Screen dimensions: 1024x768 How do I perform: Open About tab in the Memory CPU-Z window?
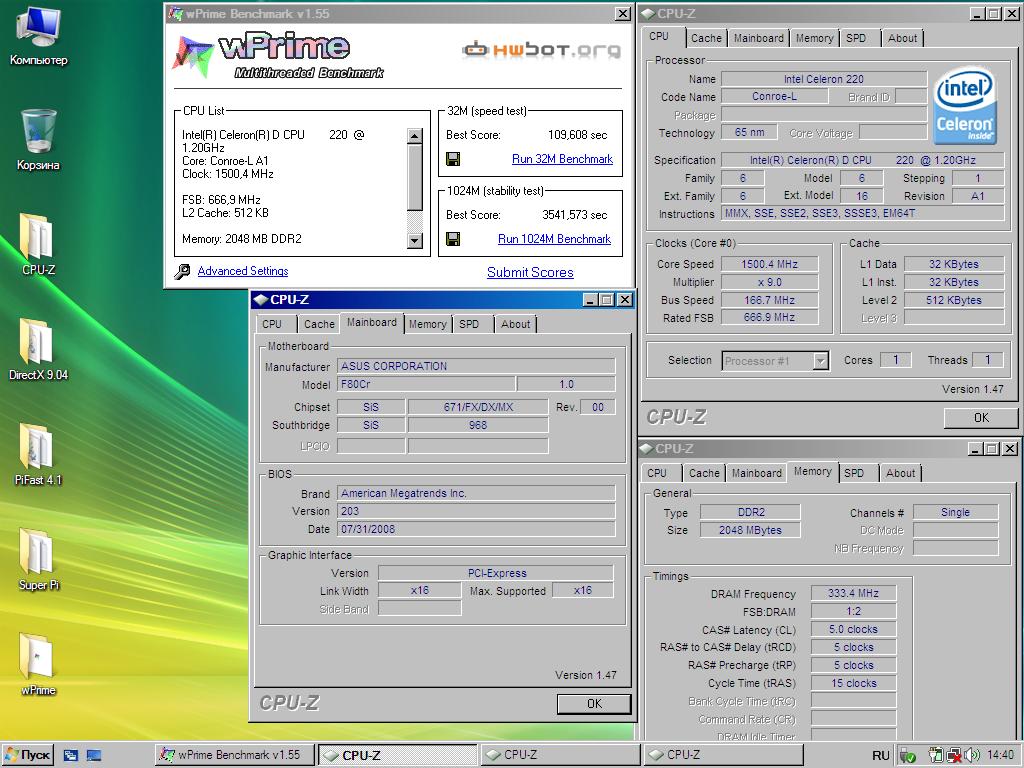(x=901, y=473)
